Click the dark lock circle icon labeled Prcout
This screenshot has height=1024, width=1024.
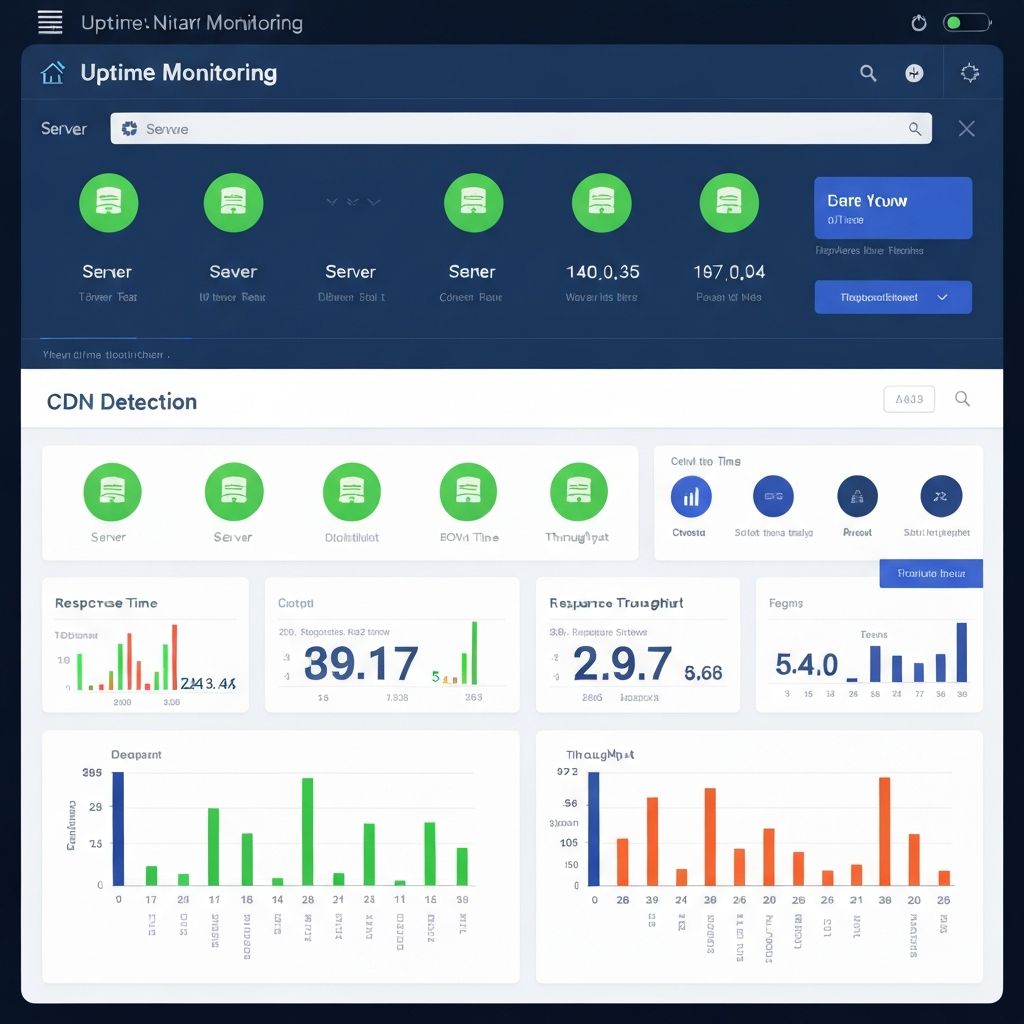pyautogui.click(x=856, y=495)
